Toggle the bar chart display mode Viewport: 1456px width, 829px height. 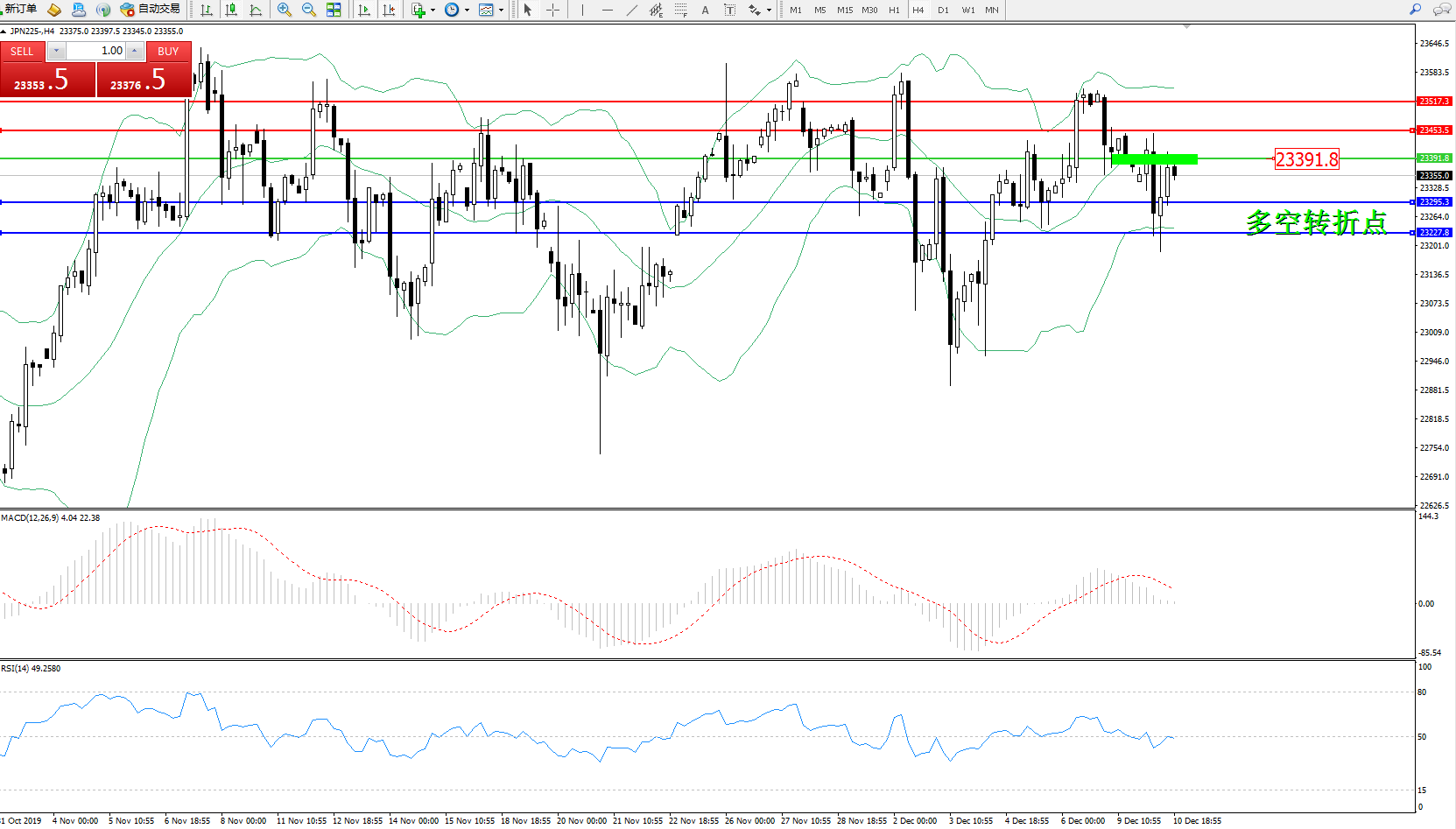coord(207,10)
